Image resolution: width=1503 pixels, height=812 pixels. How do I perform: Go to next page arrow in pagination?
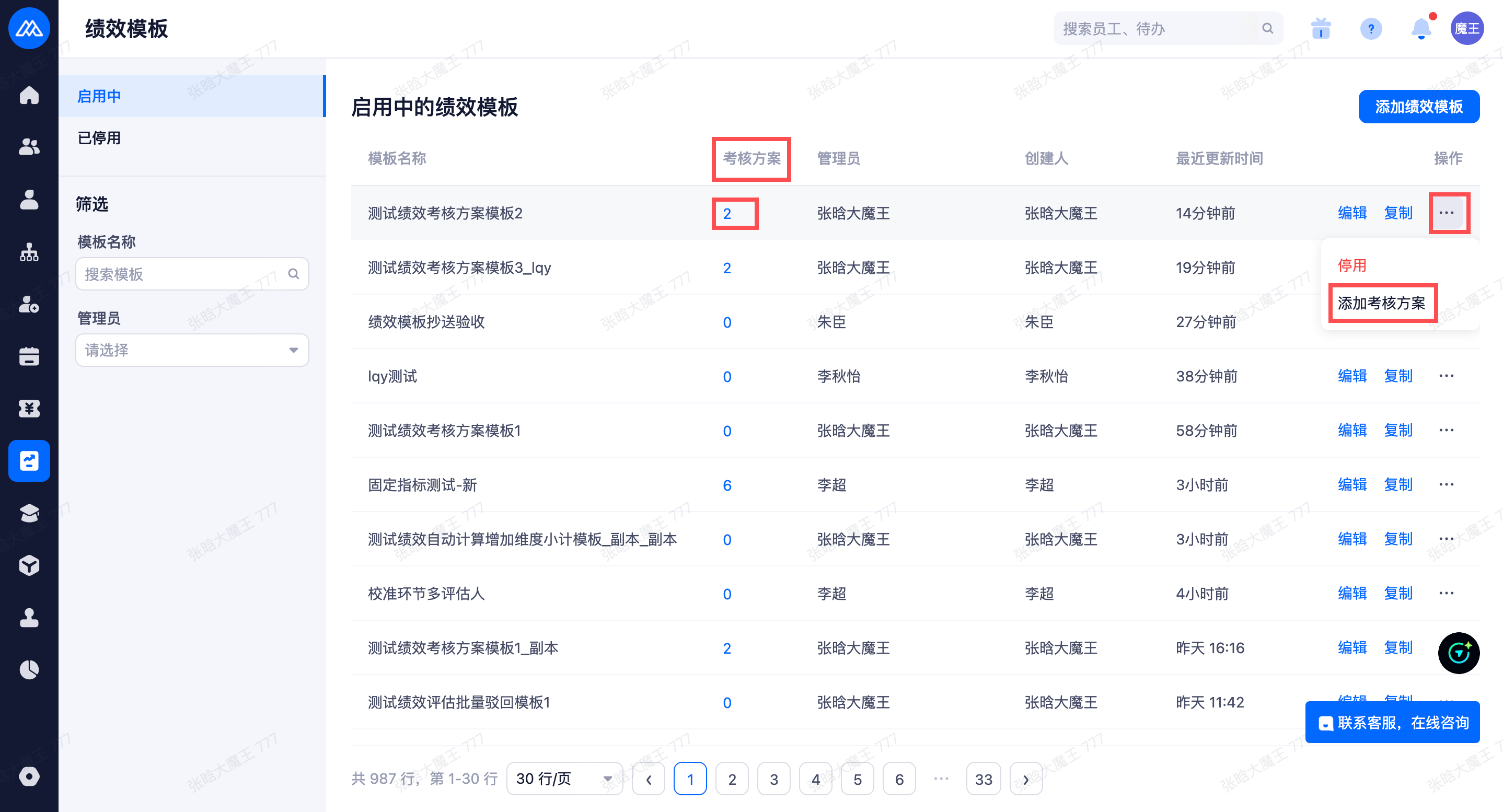point(1026,779)
